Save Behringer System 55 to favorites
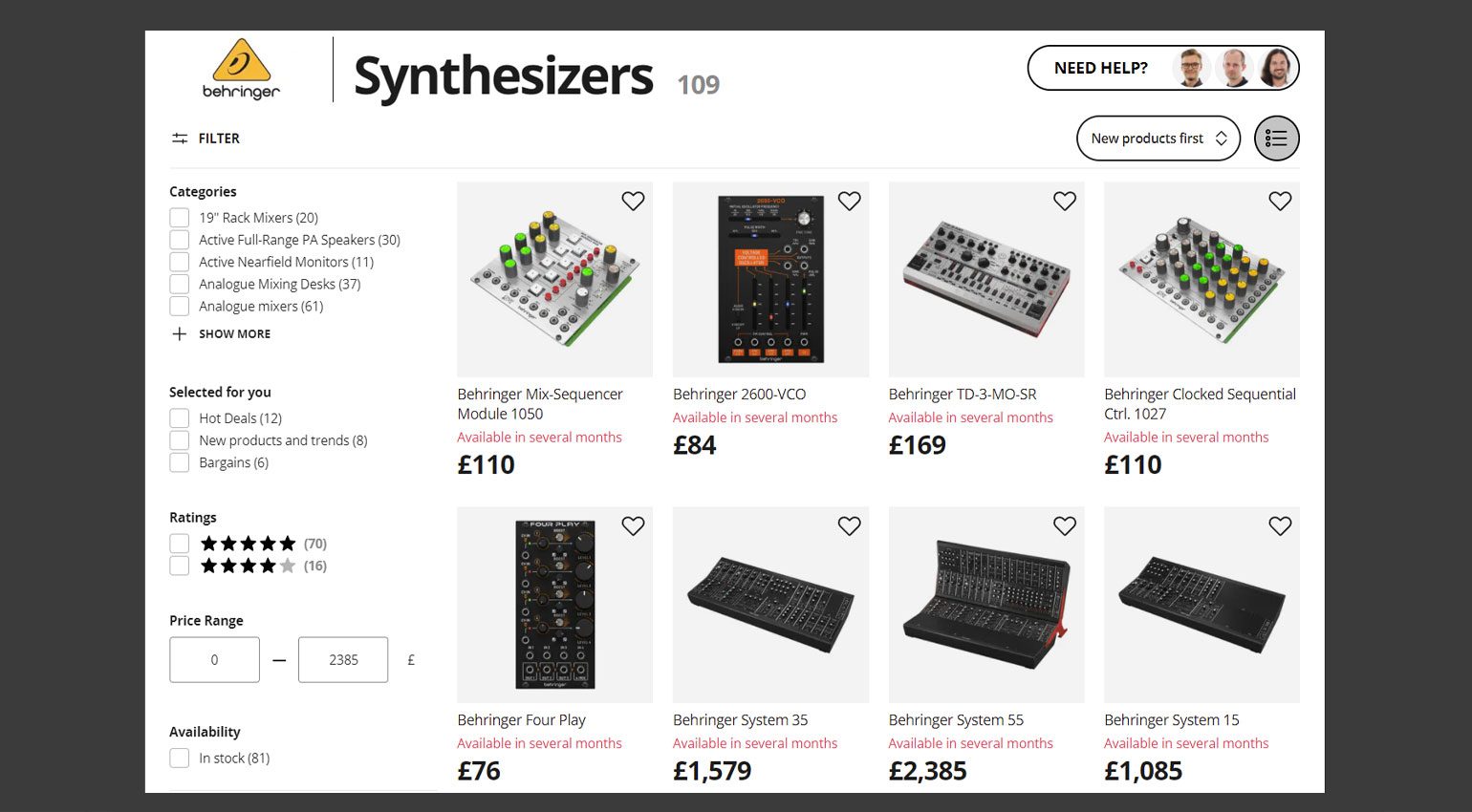 click(x=1064, y=525)
